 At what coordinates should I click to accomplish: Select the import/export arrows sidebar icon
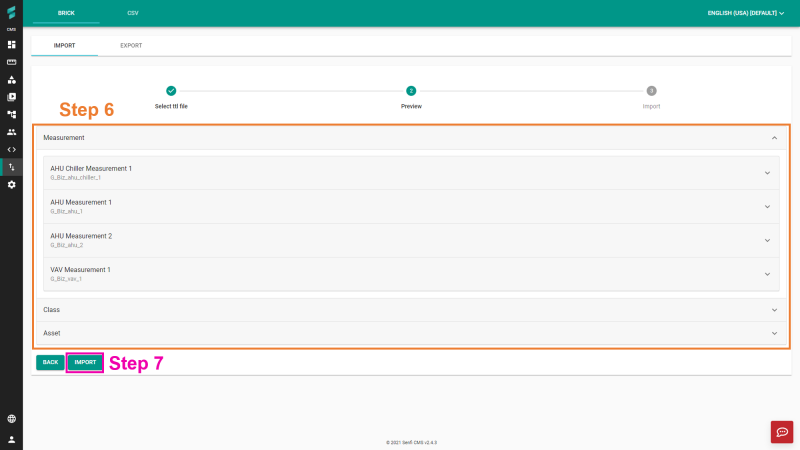tap(11, 167)
